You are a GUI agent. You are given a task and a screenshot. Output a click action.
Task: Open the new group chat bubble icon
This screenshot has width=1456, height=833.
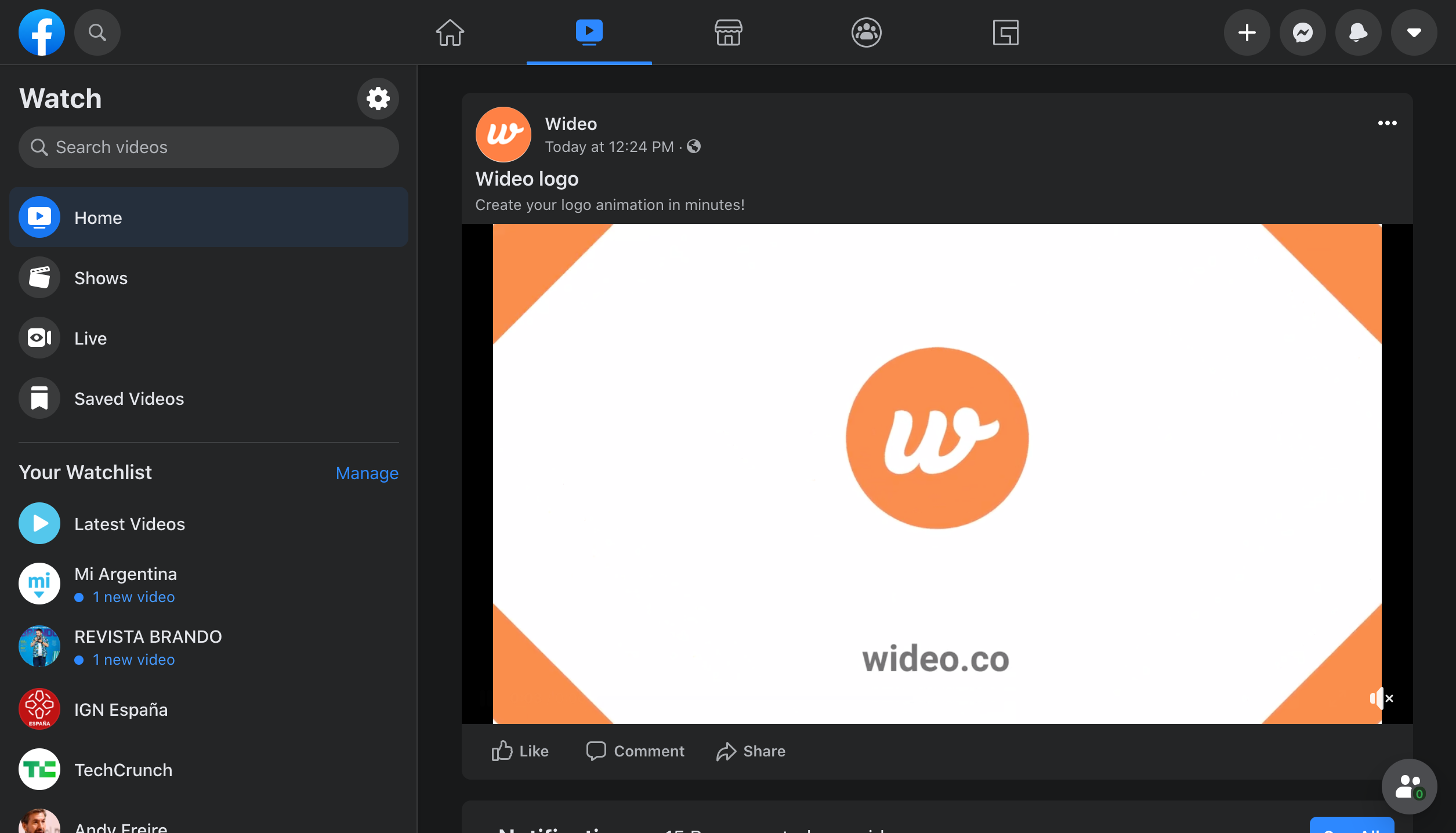coord(1410,787)
